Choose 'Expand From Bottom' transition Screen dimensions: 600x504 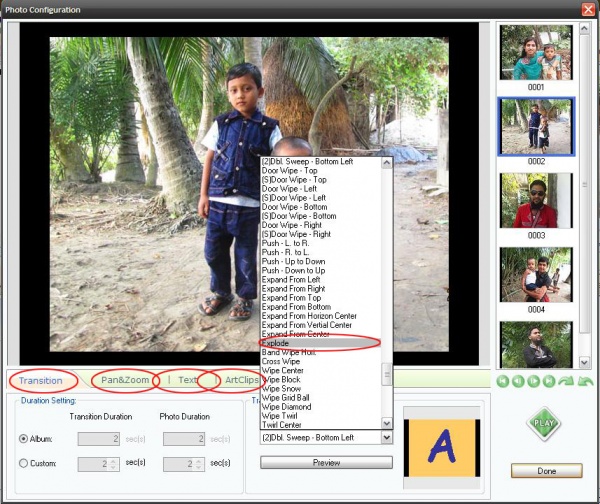(x=321, y=307)
